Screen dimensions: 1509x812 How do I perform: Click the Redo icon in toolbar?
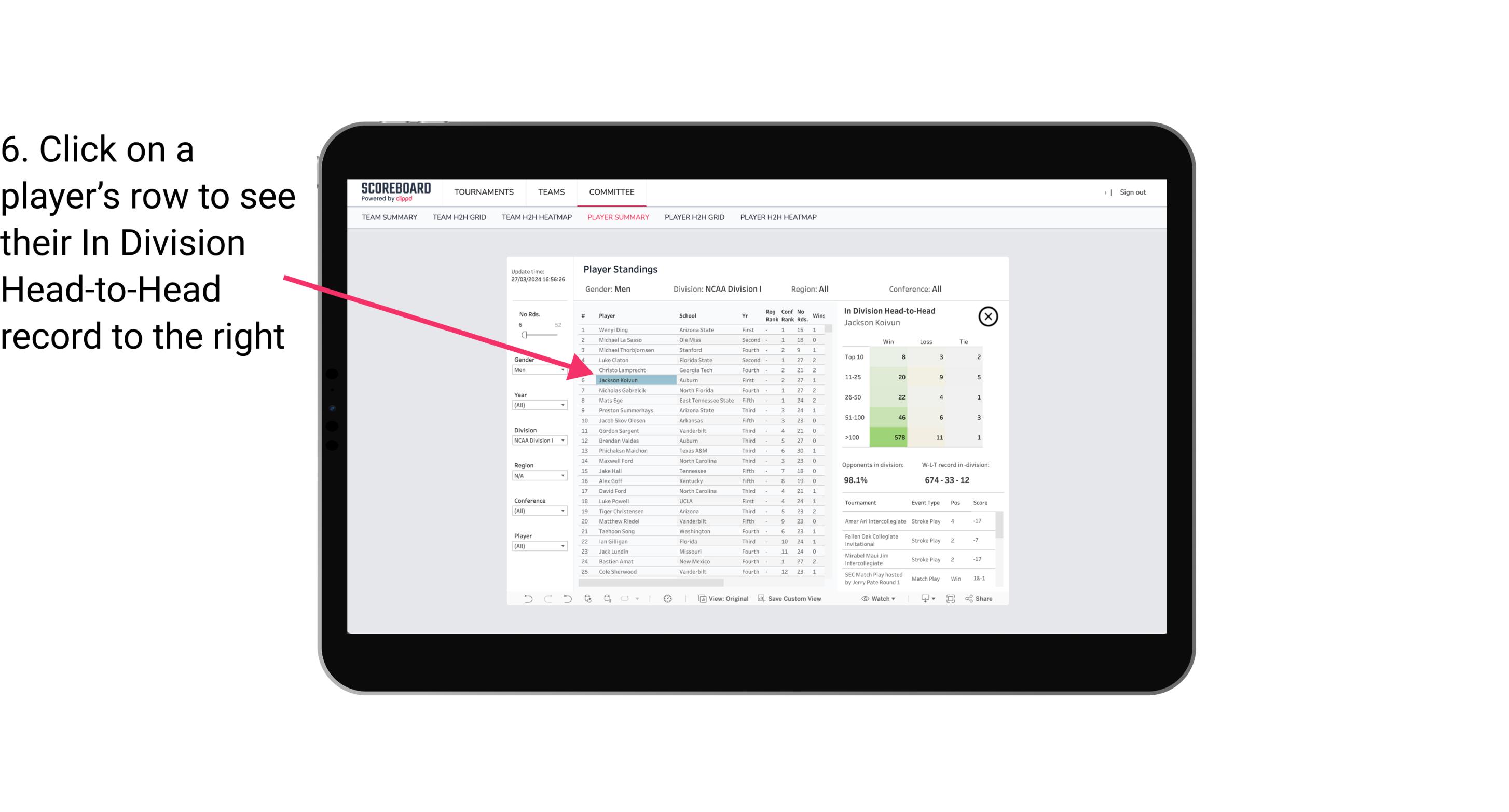pos(548,600)
